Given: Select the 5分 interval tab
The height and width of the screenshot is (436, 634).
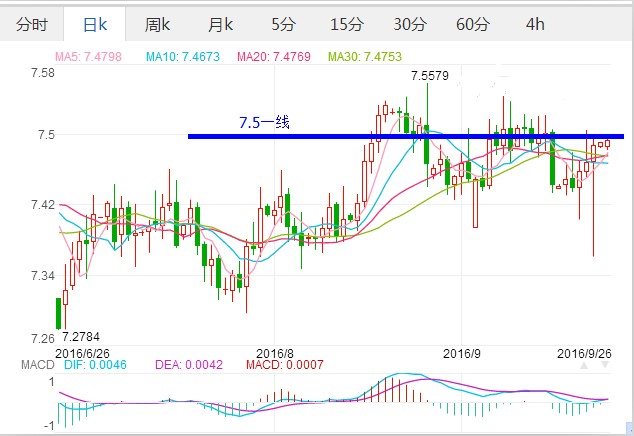Looking at the screenshot, I should pos(283,23).
